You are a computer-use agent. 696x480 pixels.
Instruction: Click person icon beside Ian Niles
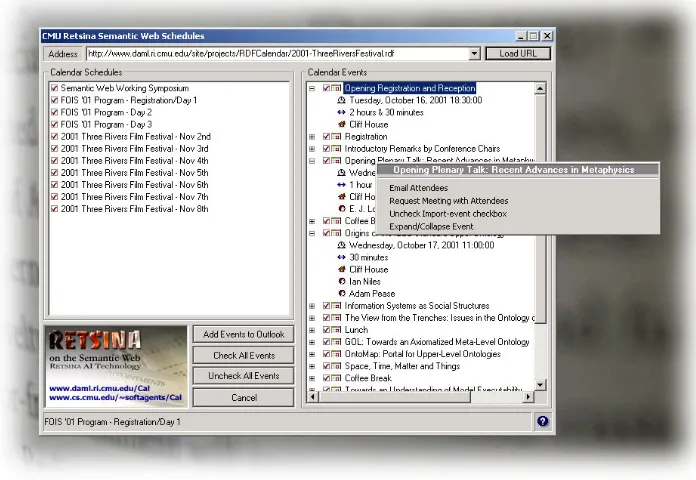[x=342, y=281]
